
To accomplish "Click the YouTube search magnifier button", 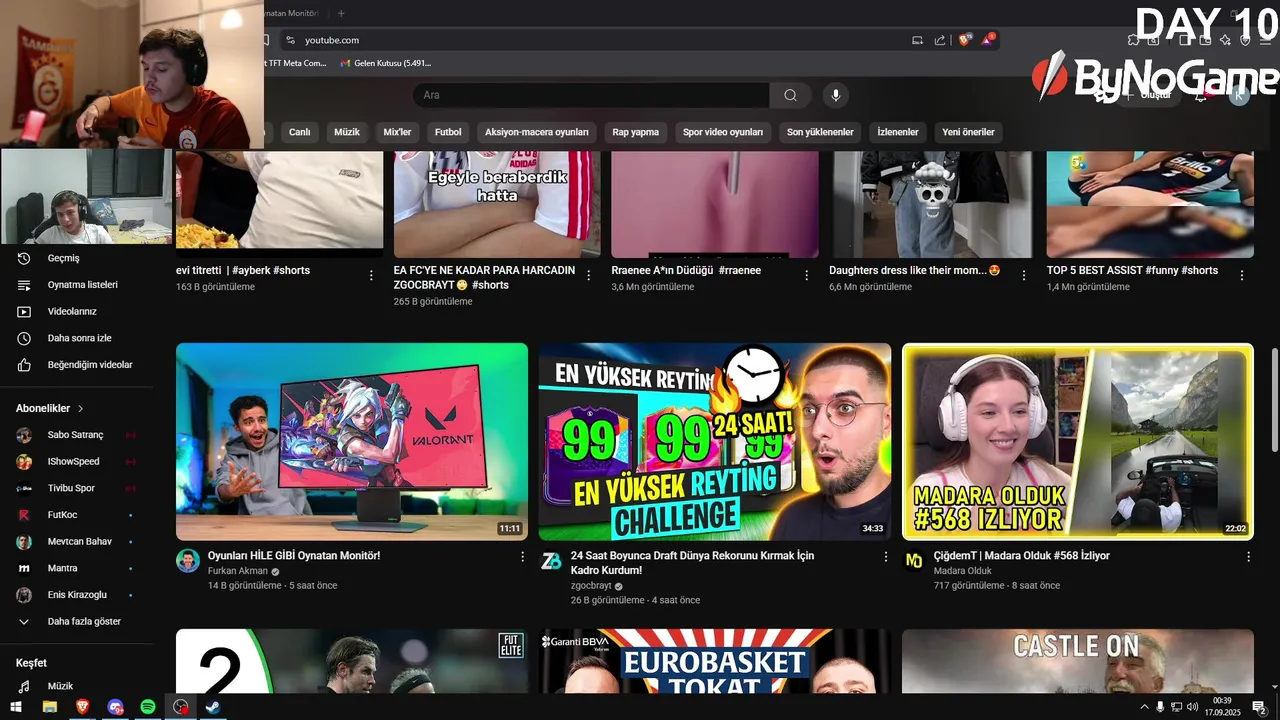I will pos(790,95).
